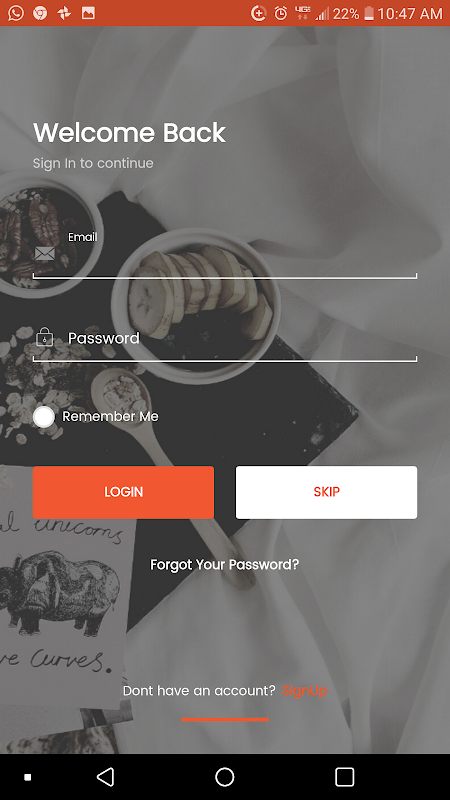Open the image notification icon in status bar
This screenshot has height=800, width=450.
click(88, 13)
